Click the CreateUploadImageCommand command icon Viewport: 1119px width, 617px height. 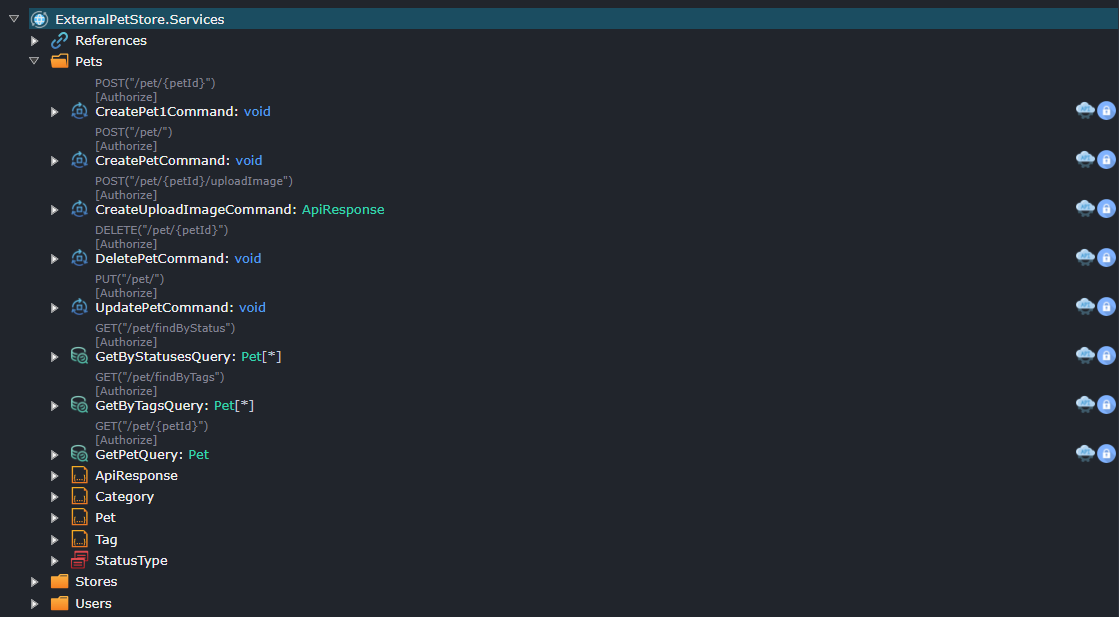coord(79,209)
